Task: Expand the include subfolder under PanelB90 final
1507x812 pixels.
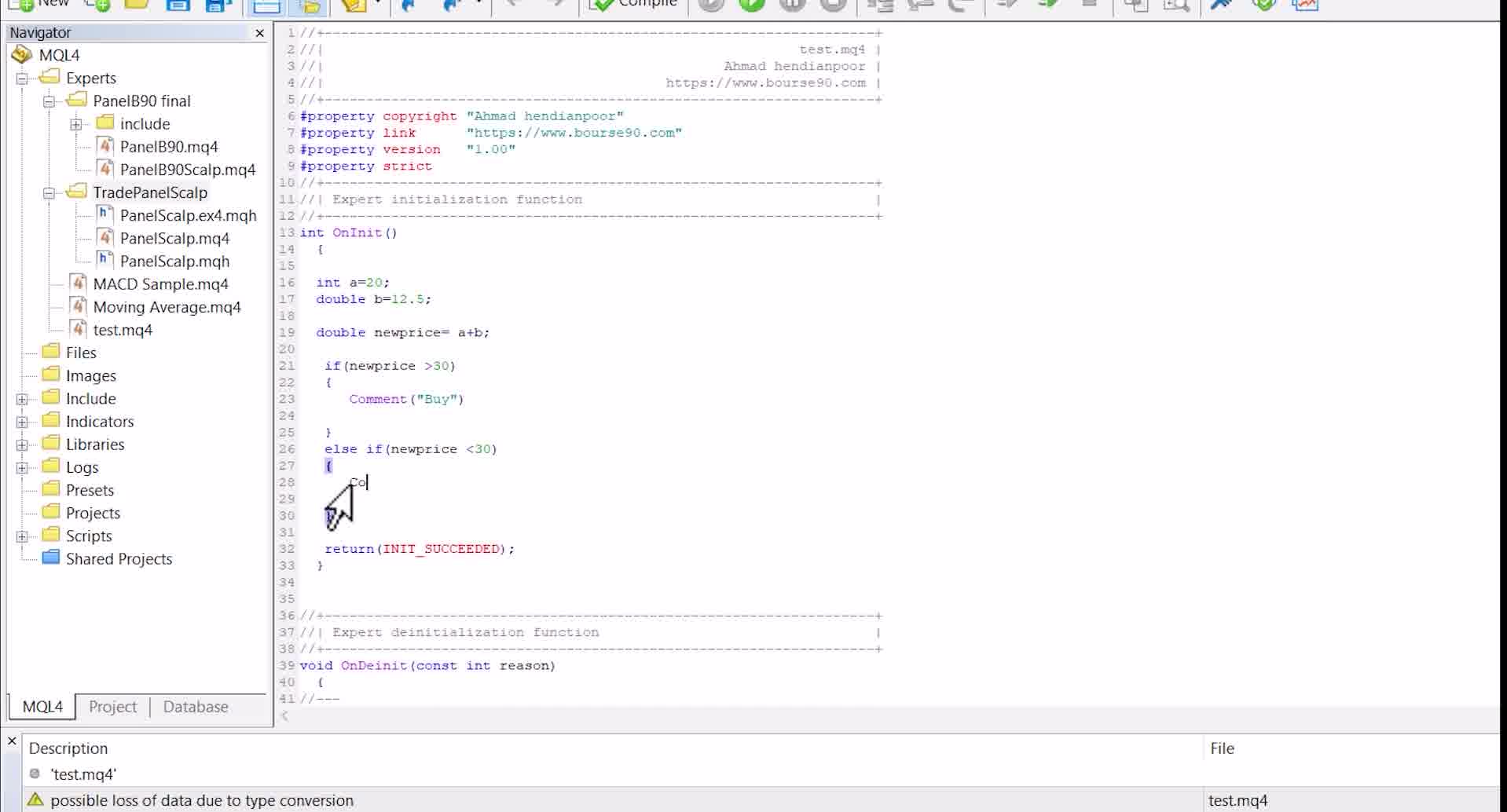Action: (x=76, y=124)
